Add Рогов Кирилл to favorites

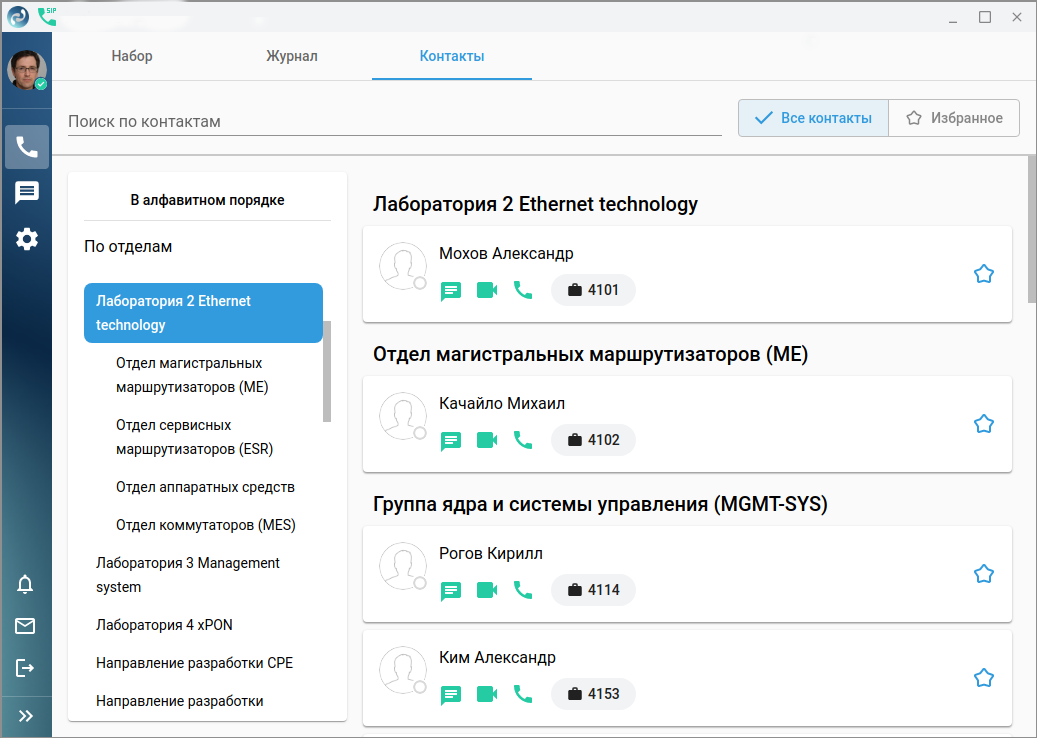(x=983, y=574)
